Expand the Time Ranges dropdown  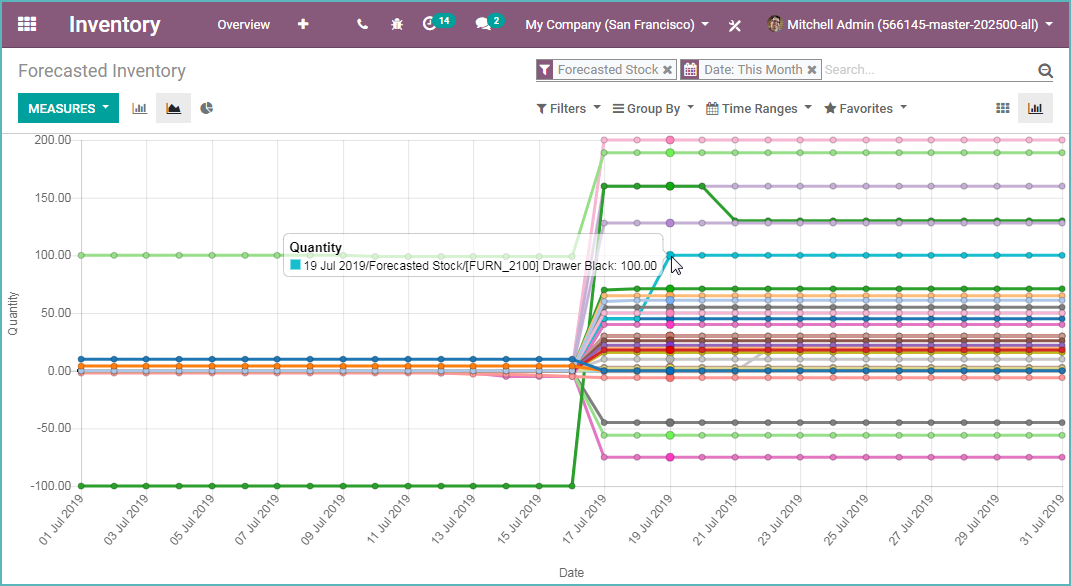(x=757, y=108)
